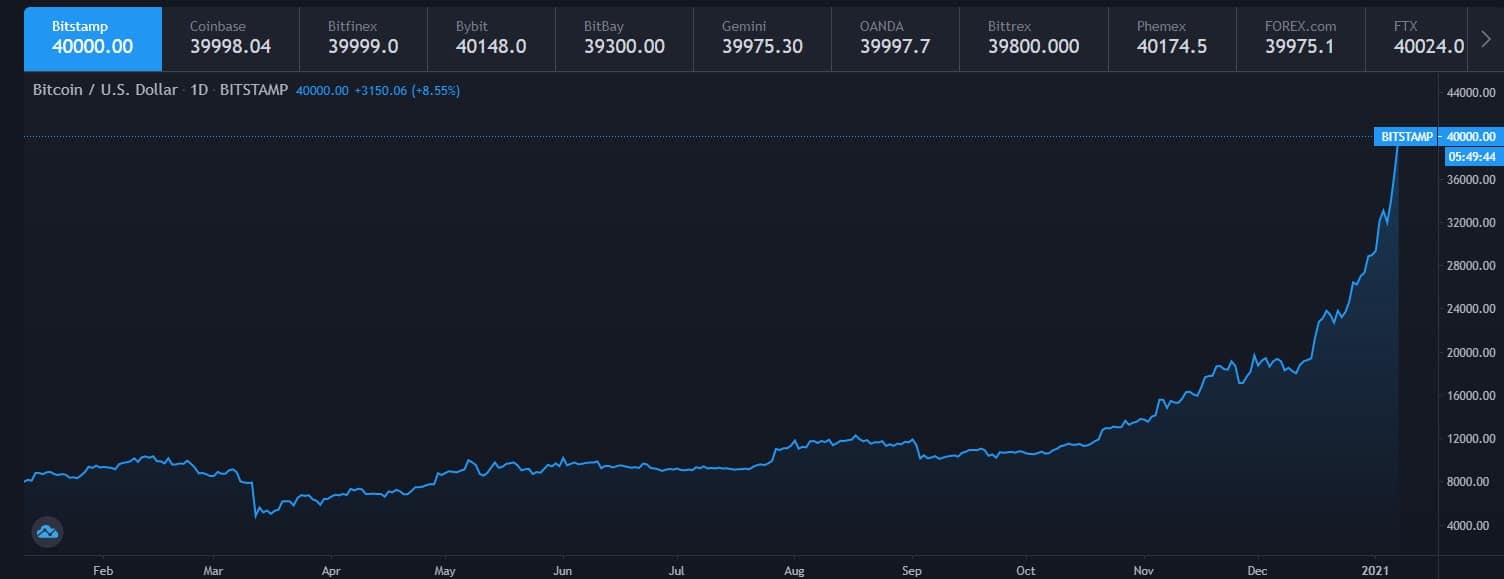Screen dimensions: 1504x579
Task: Click the 32000.00 price axis label
Action: coord(1471,222)
